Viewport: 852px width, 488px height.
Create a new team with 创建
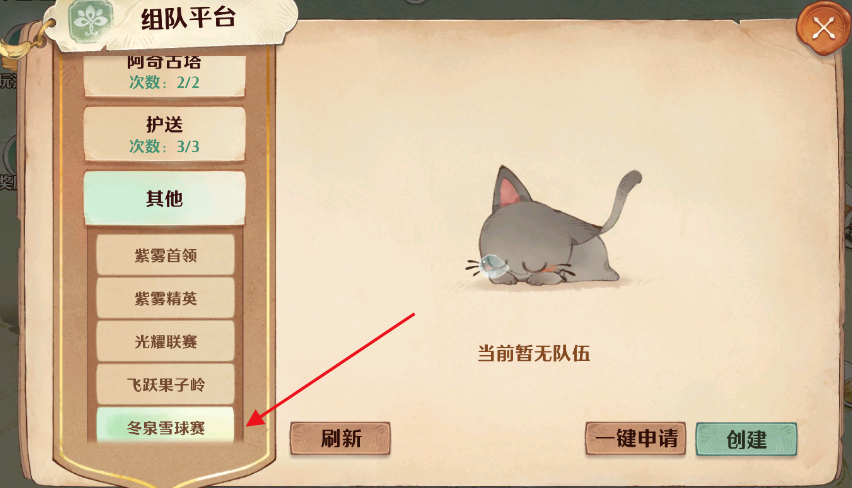747,439
